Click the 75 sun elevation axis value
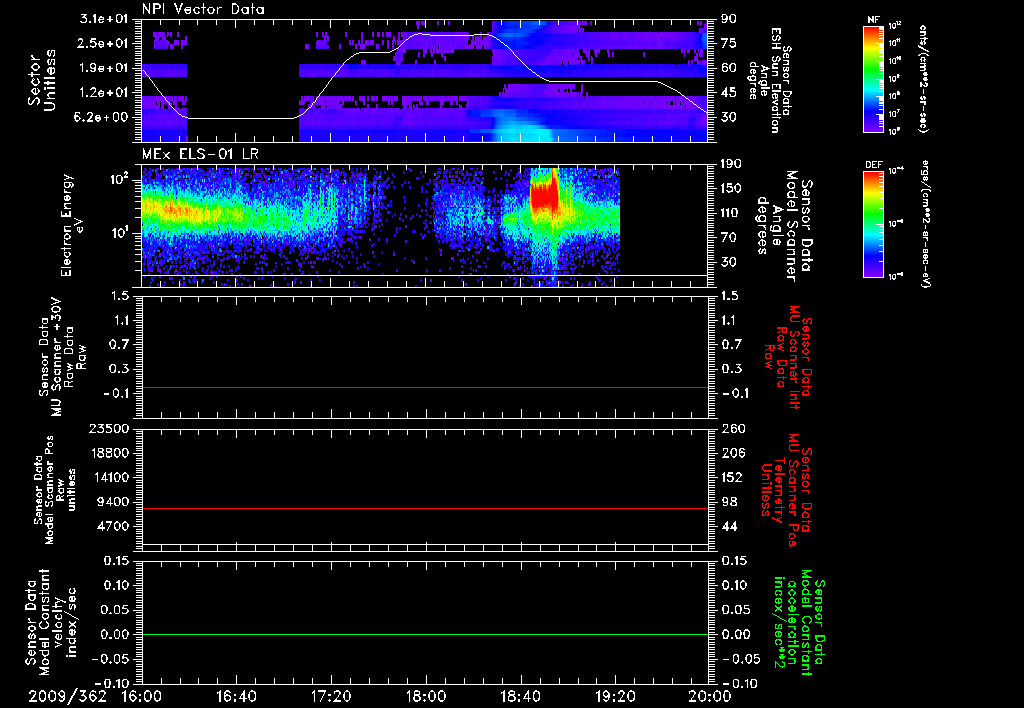The width and height of the screenshot is (1024, 708). pos(729,43)
